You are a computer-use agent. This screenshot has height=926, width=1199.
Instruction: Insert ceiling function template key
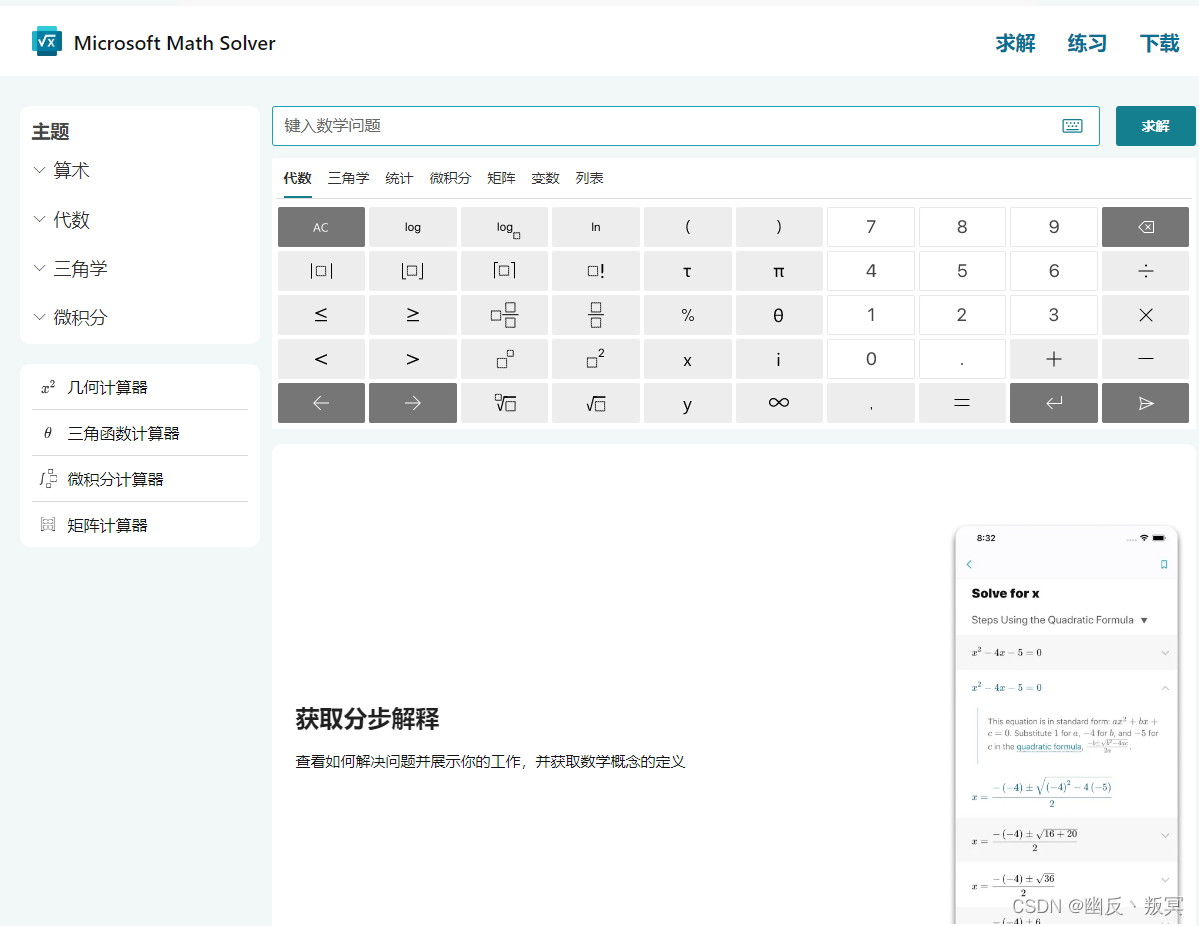(504, 271)
